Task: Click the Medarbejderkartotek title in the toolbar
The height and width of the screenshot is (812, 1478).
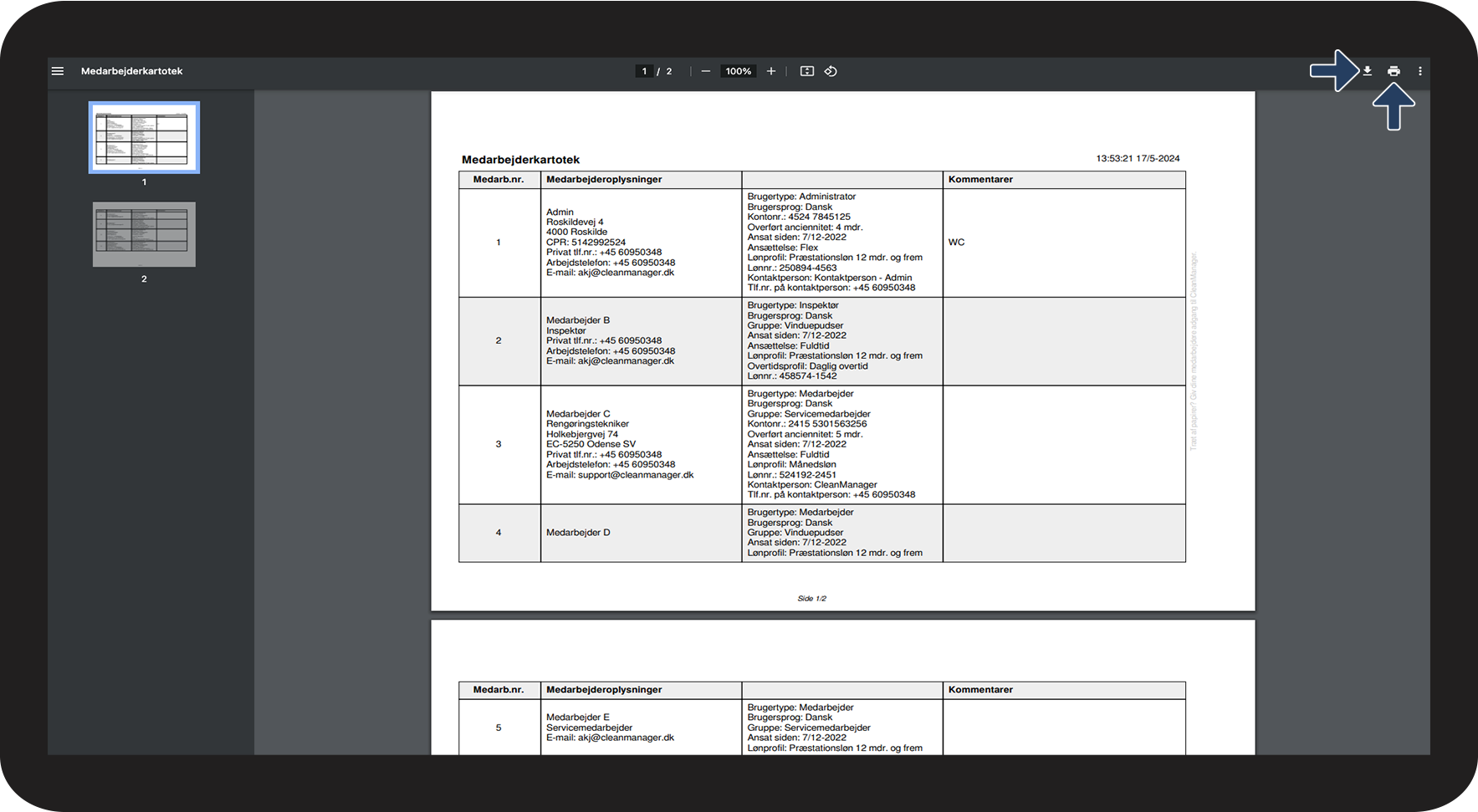Action: click(x=131, y=71)
